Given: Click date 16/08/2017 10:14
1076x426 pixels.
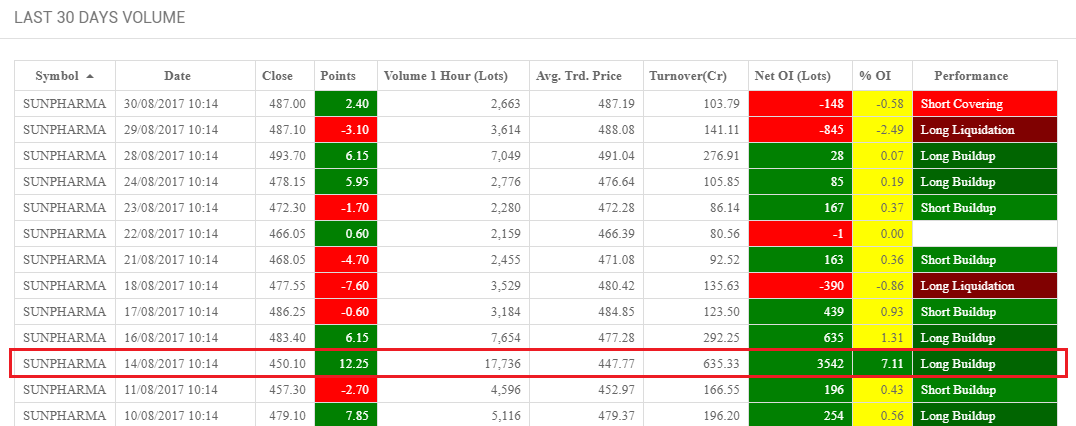Looking at the screenshot, I should (x=171, y=338).
